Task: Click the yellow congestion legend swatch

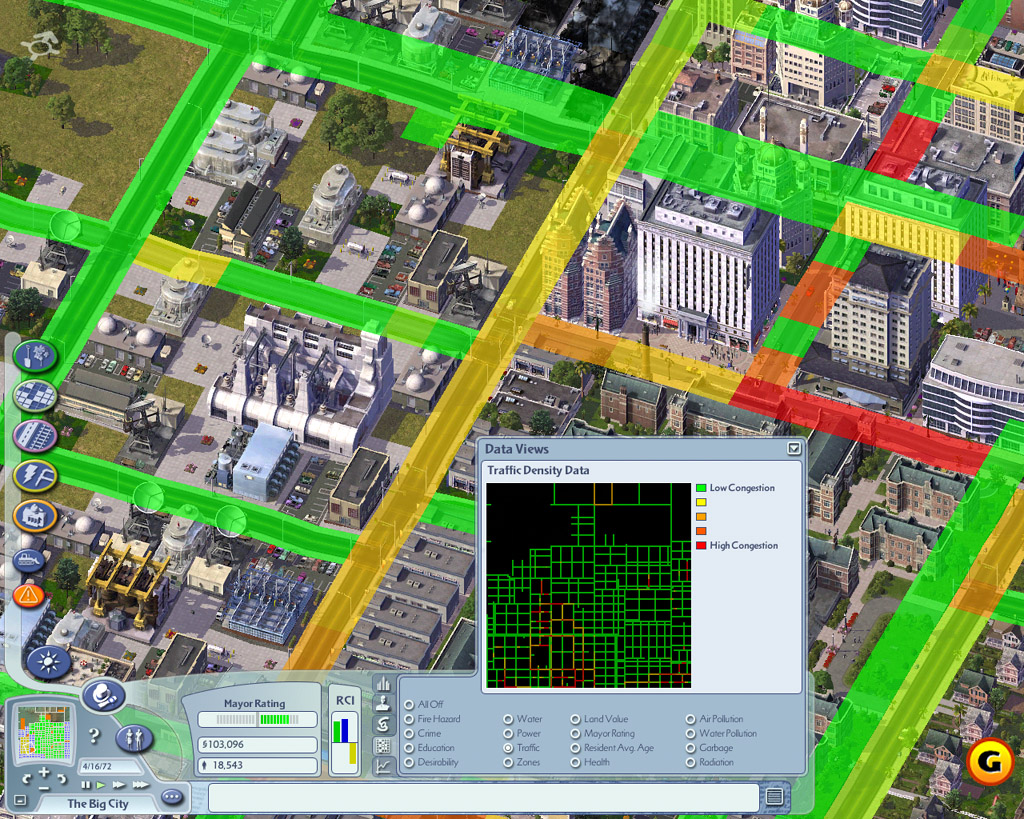Action: (x=701, y=502)
